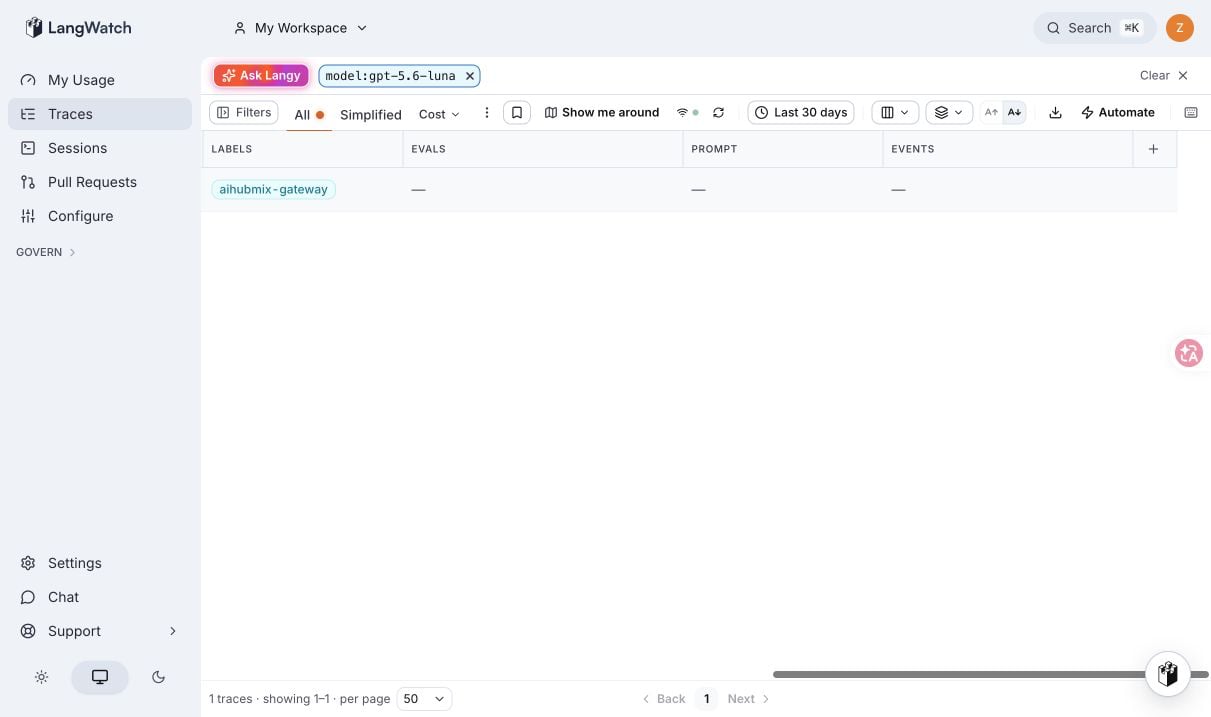The width and height of the screenshot is (1211, 717).
Task: Open My Workspace dropdown
Action: pyautogui.click(x=300, y=28)
